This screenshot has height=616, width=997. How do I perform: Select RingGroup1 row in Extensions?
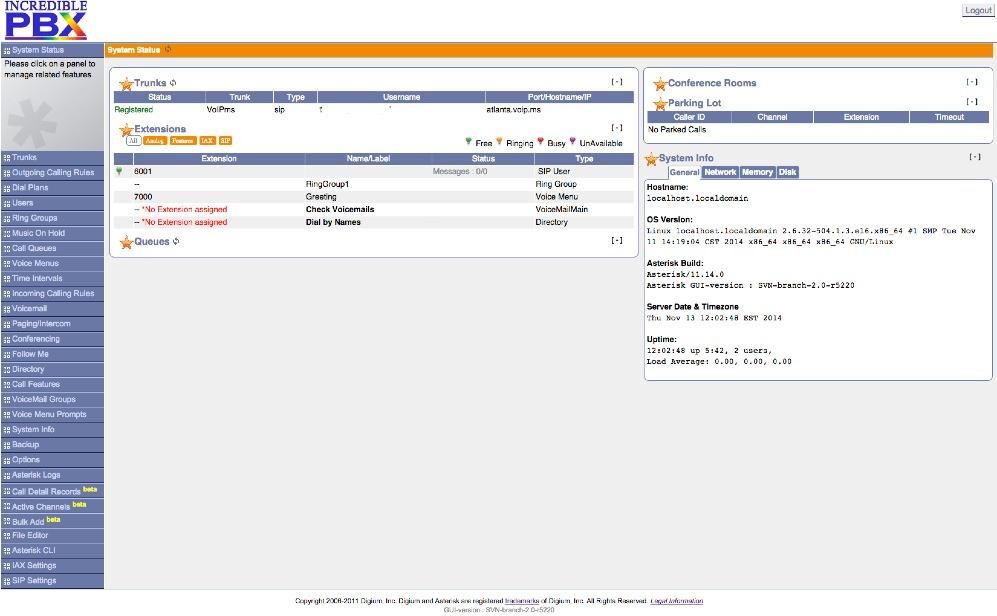pos(374,184)
